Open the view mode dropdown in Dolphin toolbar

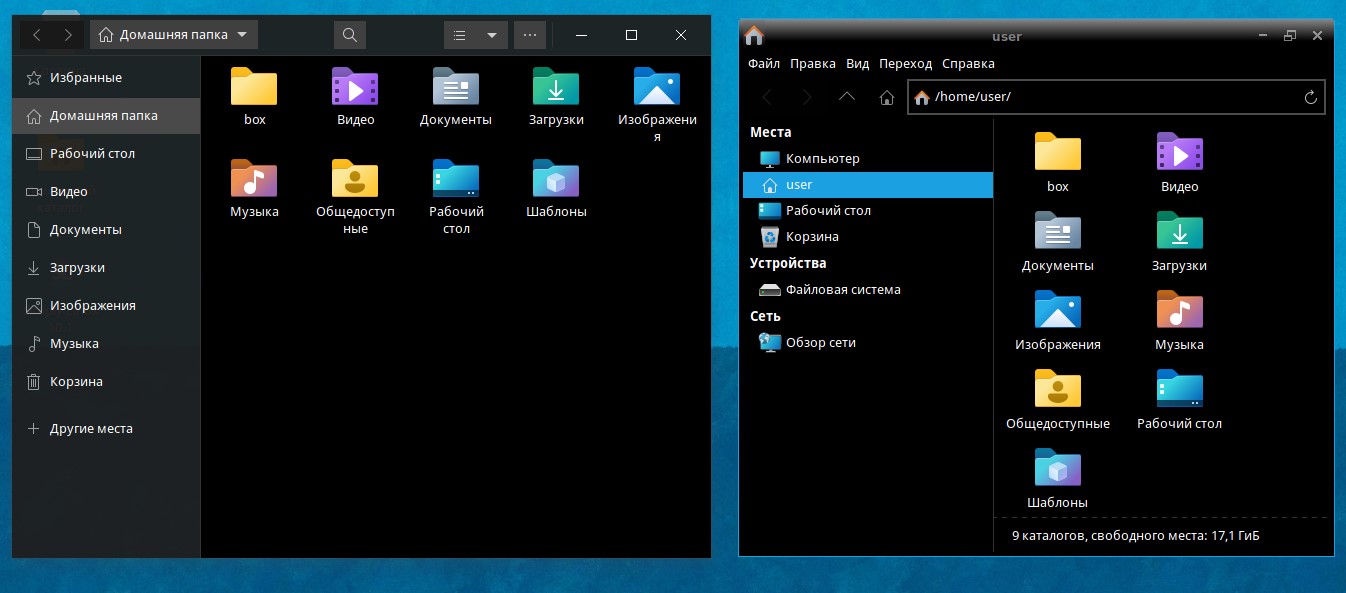[475, 34]
